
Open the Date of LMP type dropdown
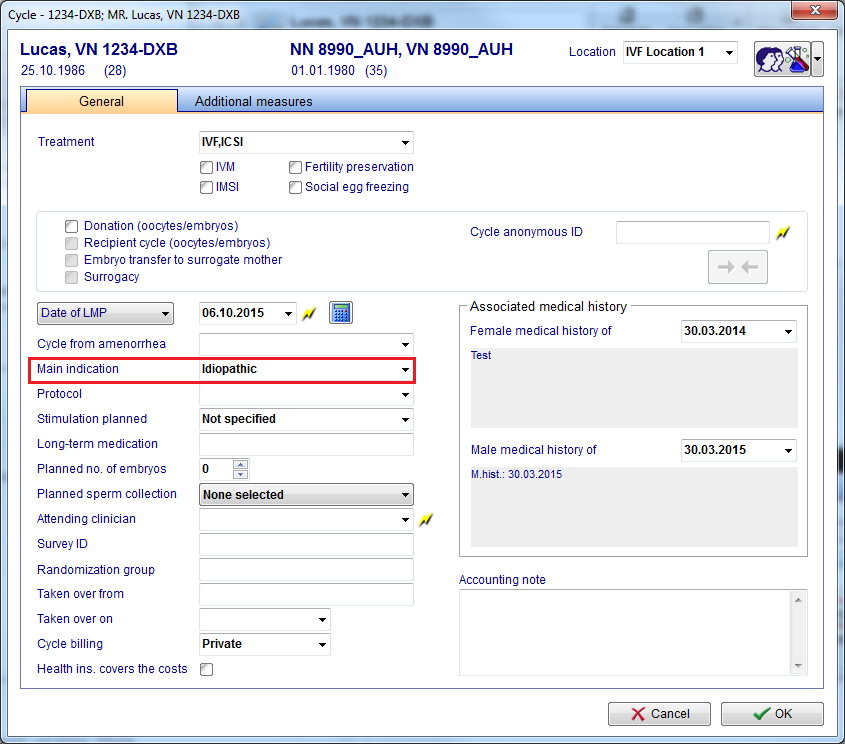[106, 313]
